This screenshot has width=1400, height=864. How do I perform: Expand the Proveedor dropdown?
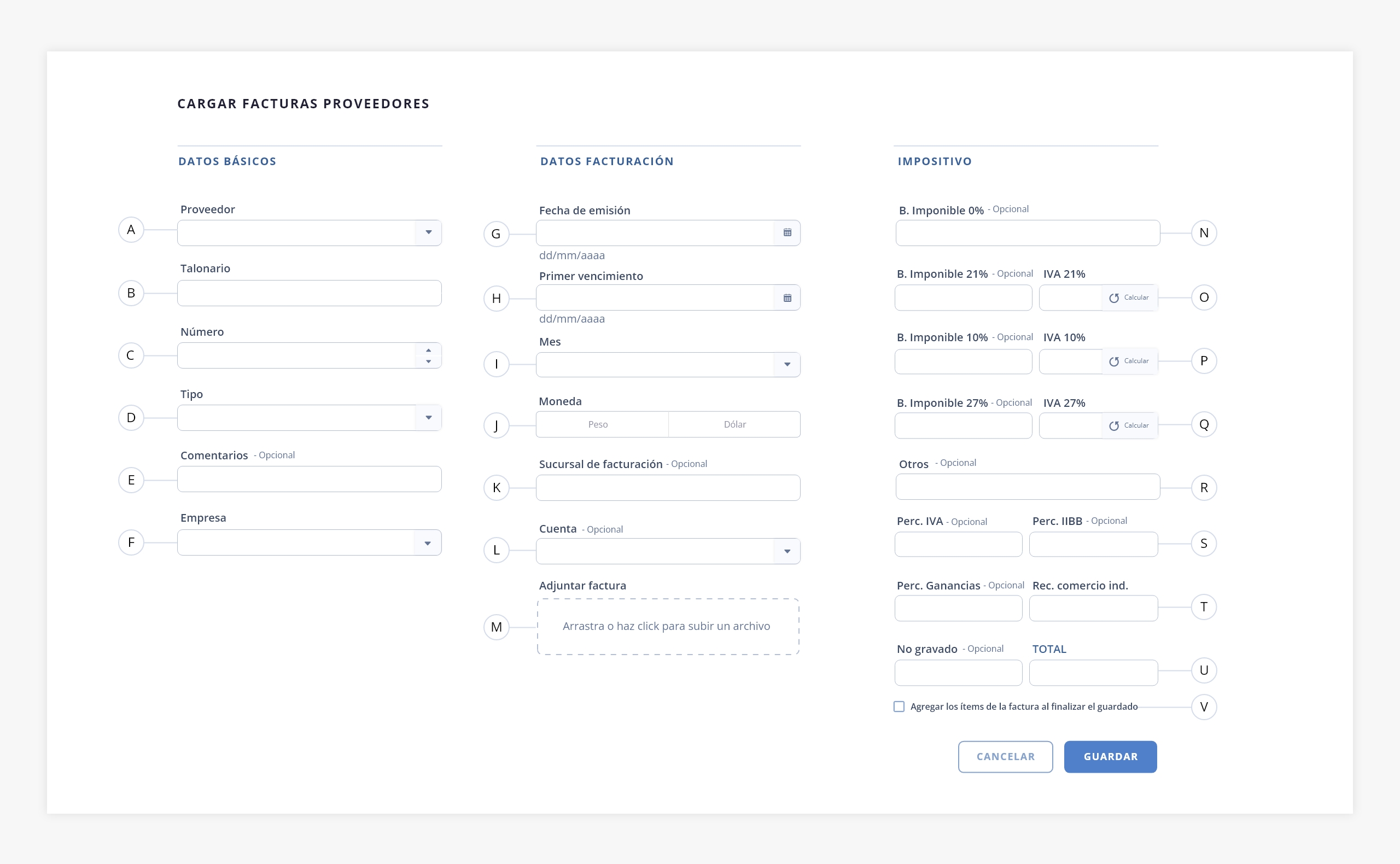coord(428,232)
